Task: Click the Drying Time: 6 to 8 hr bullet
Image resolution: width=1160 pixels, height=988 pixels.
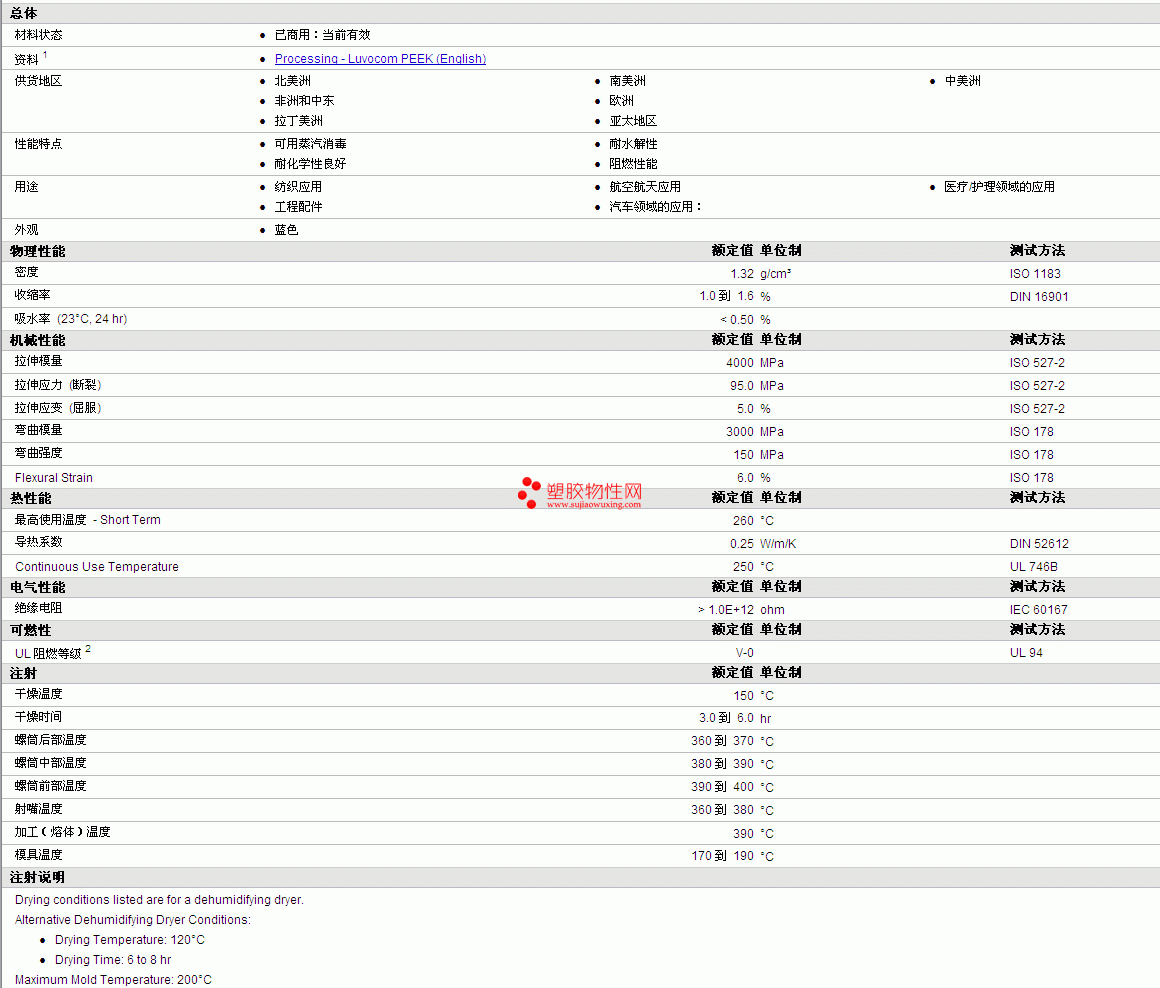Action: pos(113,960)
